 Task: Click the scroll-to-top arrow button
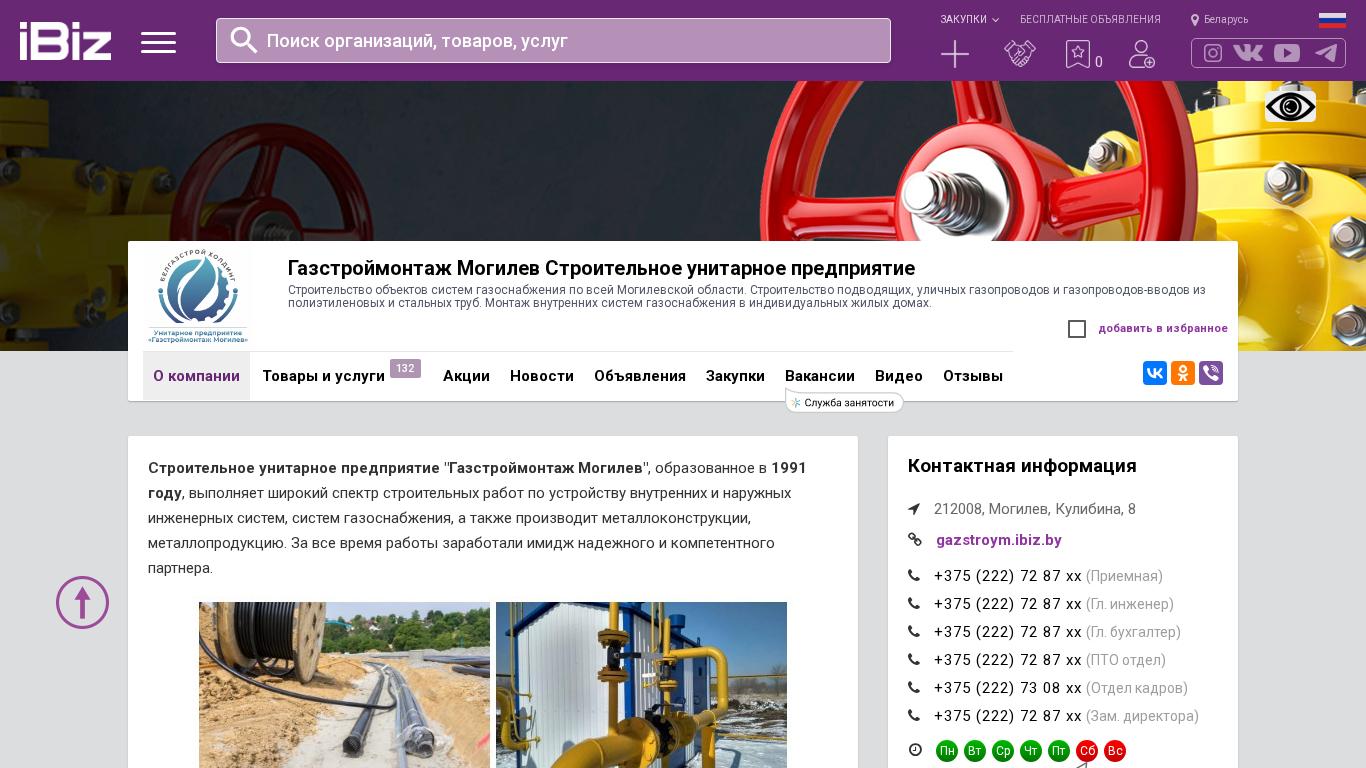[82, 602]
